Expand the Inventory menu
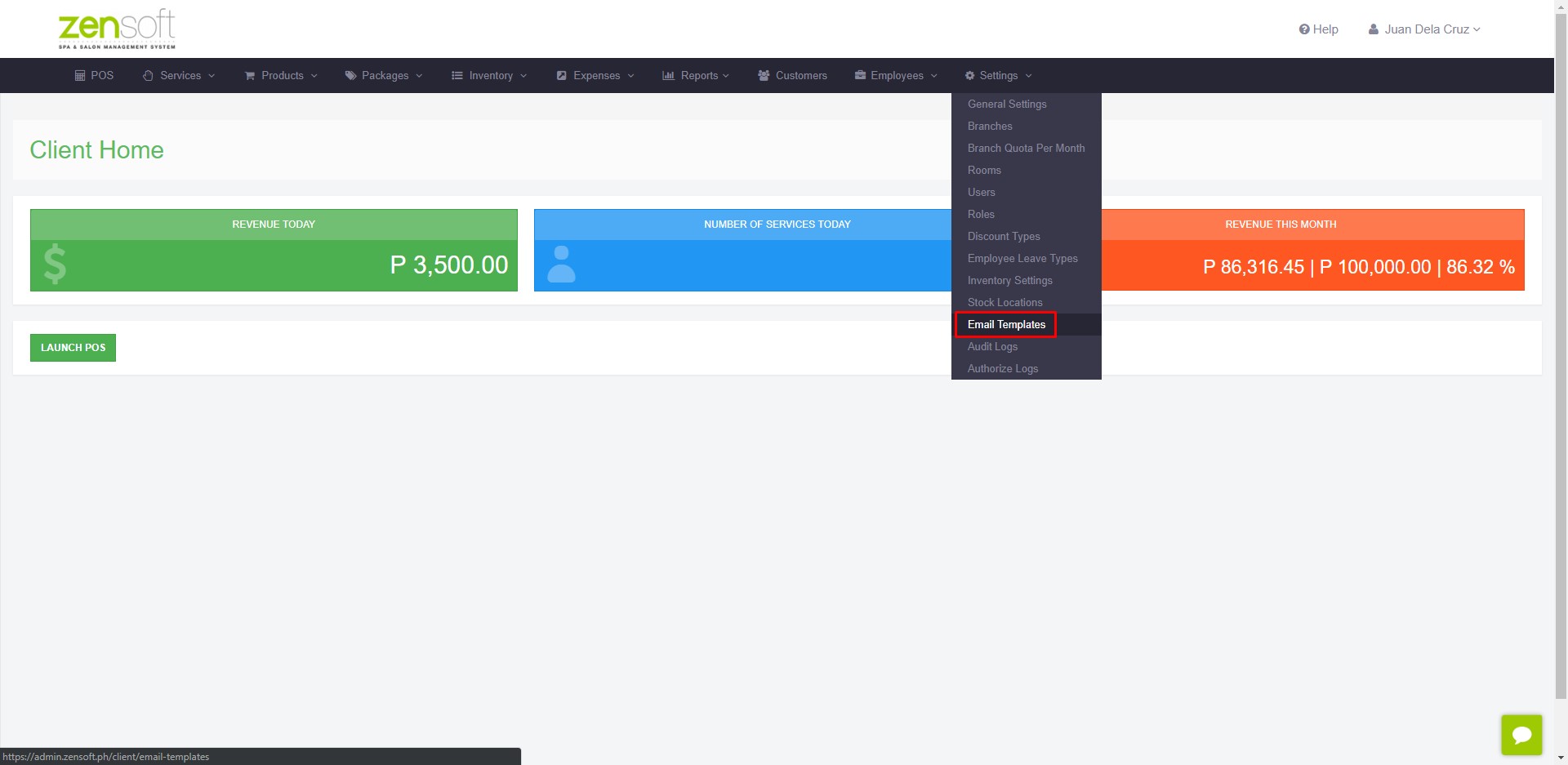This screenshot has width=1568, height=765. pyautogui.click(x=489, y=75)
